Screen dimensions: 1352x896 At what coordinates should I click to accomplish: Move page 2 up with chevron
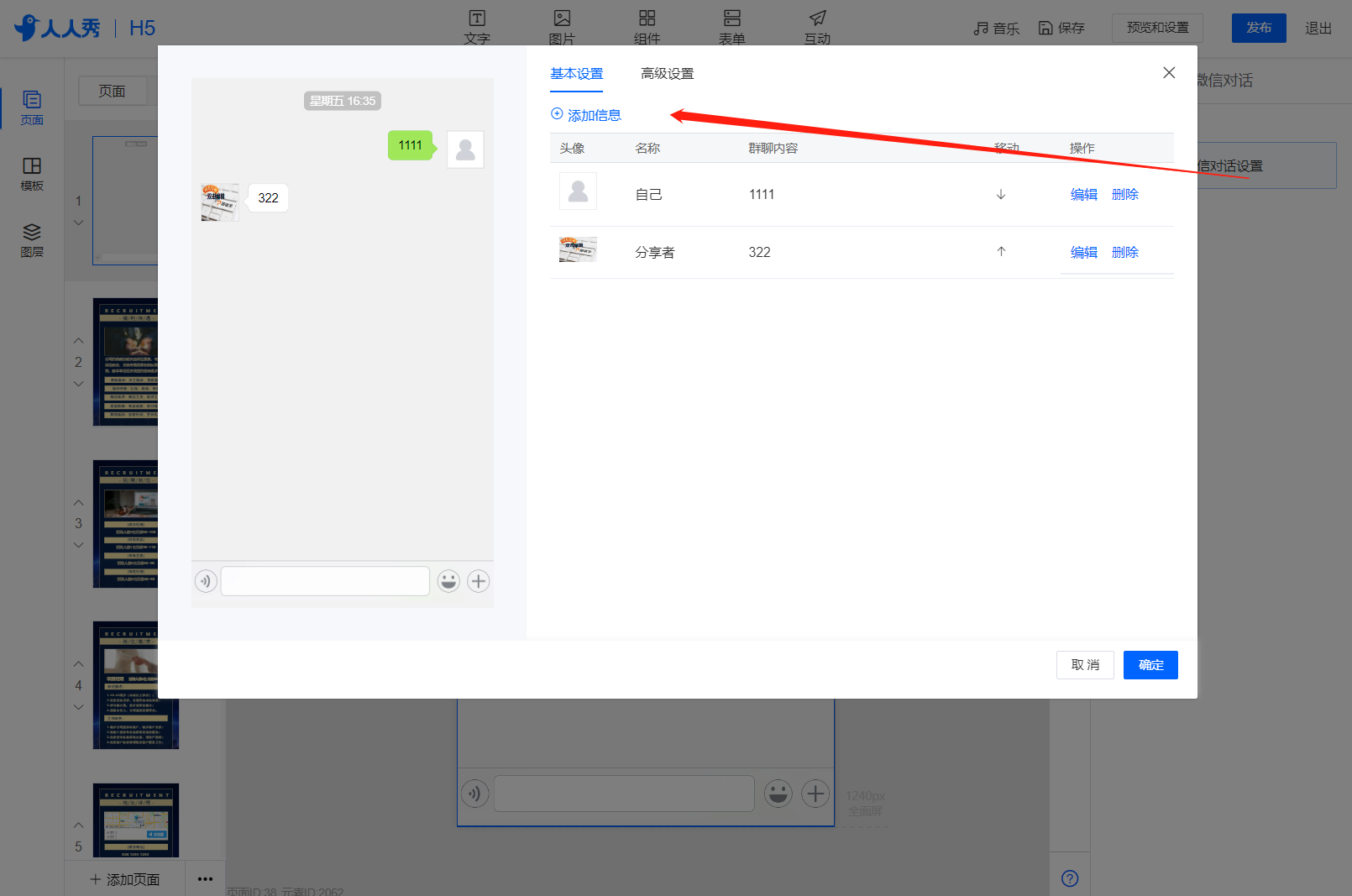pyautogui.click(x=78, y=340)
